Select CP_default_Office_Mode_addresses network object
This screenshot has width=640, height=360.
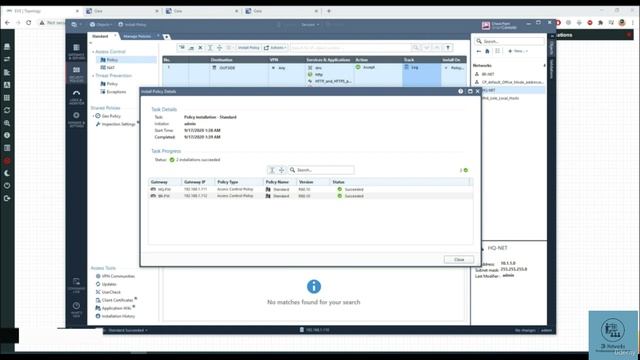pyautogui.click(x=509, y=82)
